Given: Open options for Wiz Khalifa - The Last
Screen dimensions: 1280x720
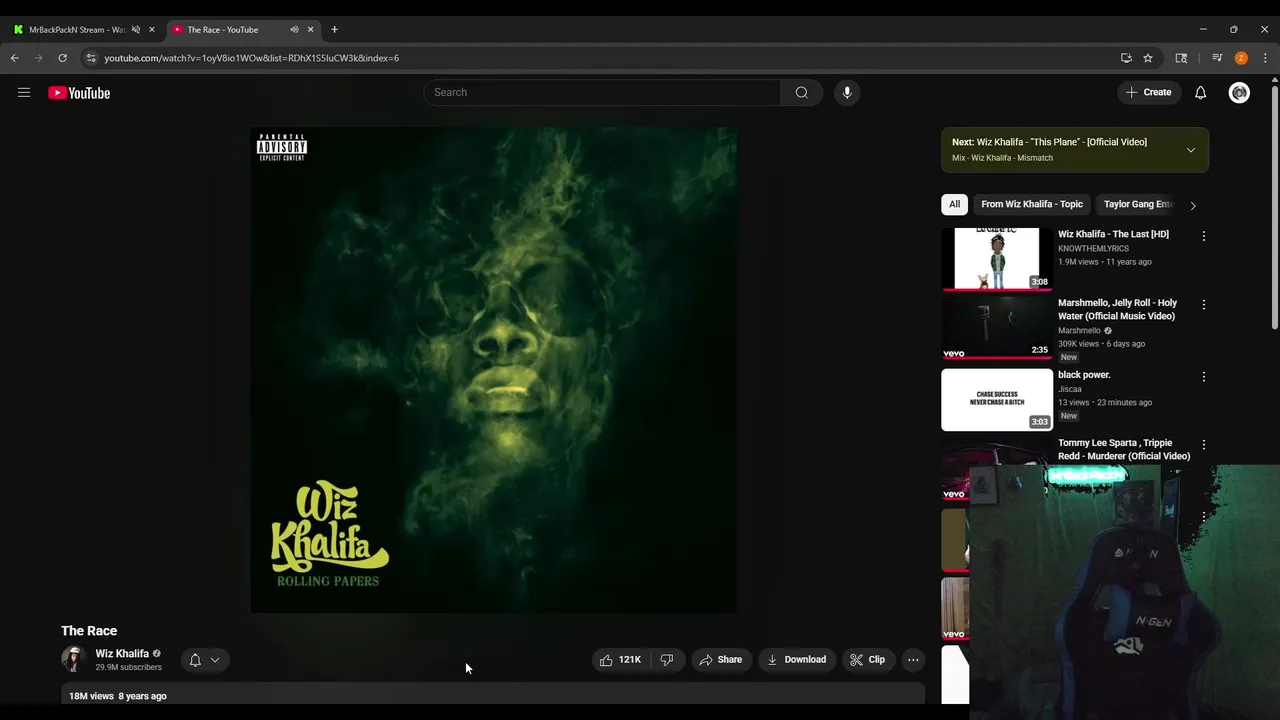Looking at the screenshot, I should [1203, 236].
